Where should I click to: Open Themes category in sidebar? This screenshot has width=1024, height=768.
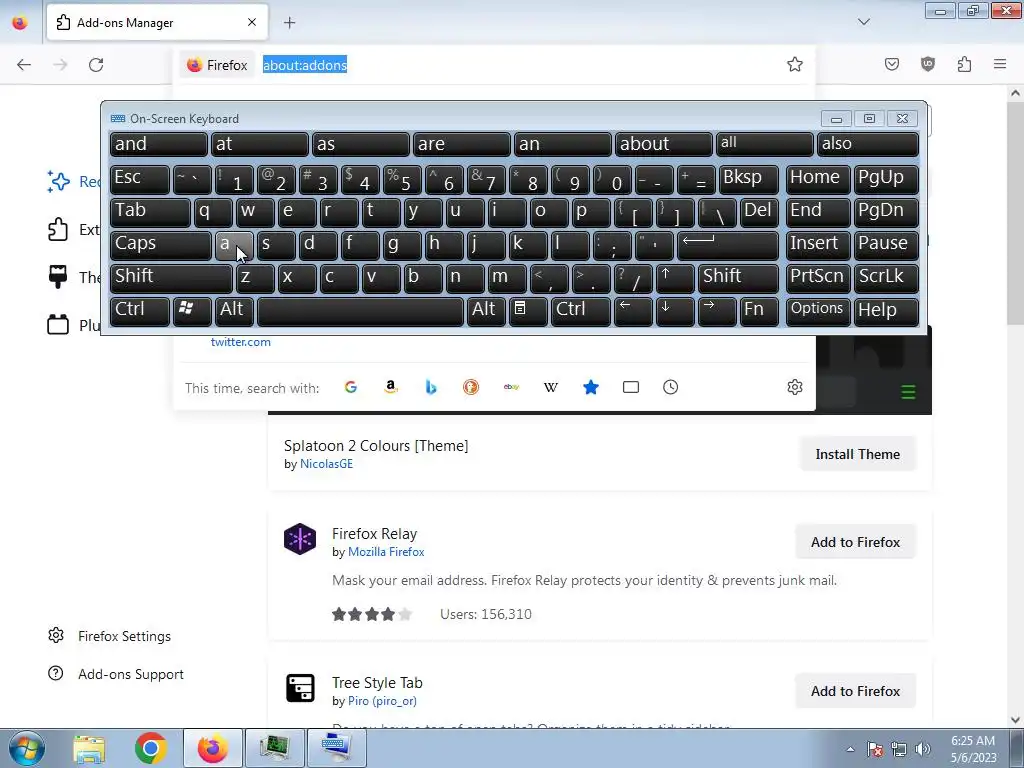(73, 277)
